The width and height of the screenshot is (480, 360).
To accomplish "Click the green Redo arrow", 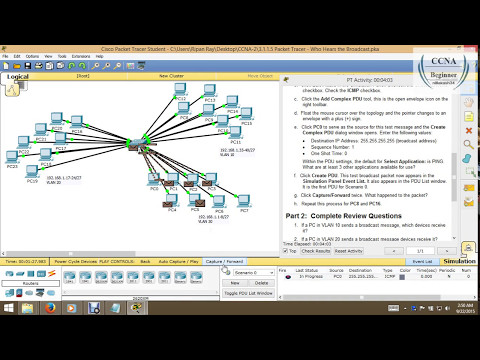I will pos(82,66).
